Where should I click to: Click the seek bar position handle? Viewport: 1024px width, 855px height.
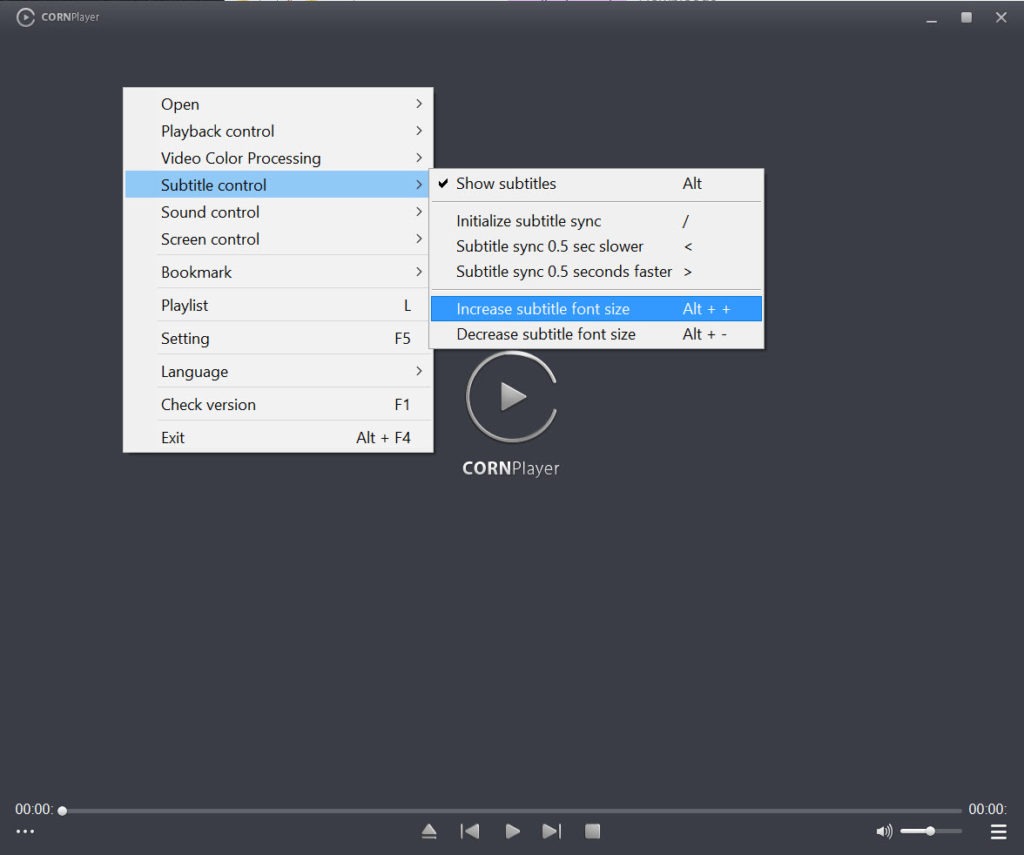[62, 811]
